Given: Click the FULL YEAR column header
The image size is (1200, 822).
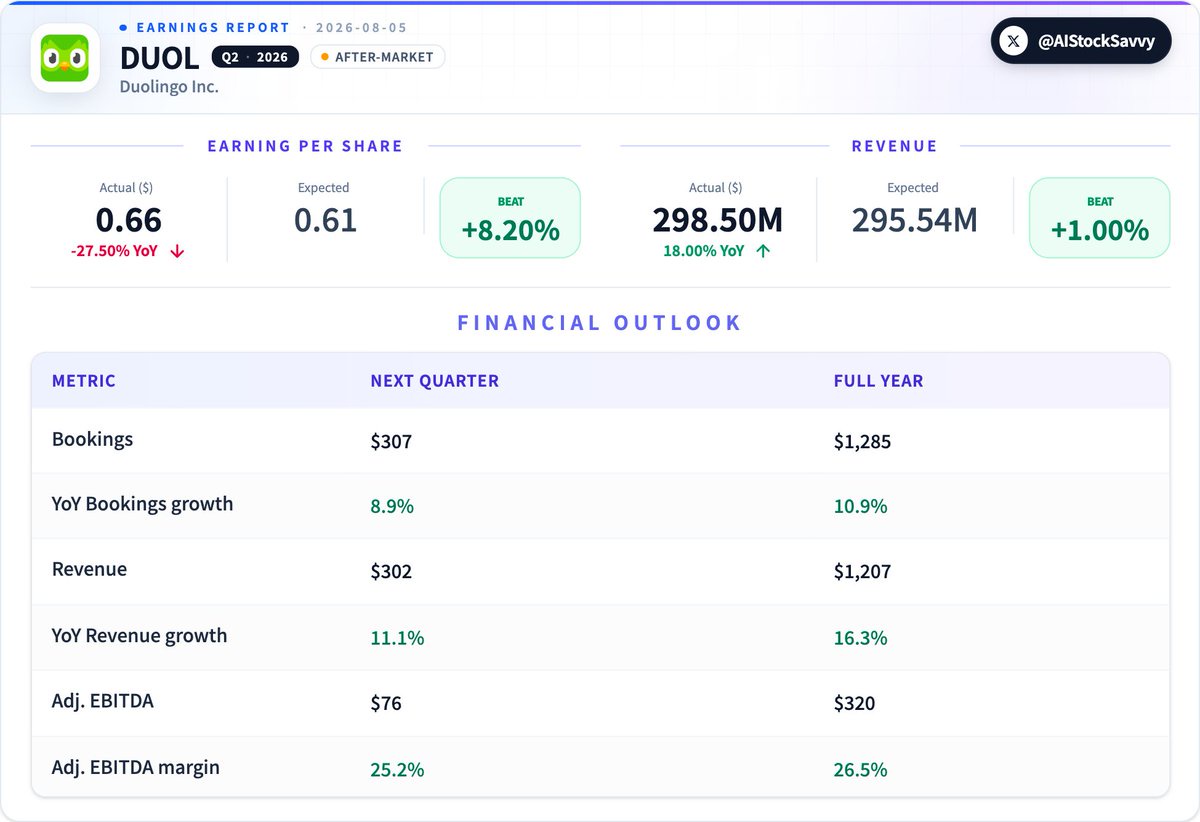Looking at the screenshot, I should (878, 381).
